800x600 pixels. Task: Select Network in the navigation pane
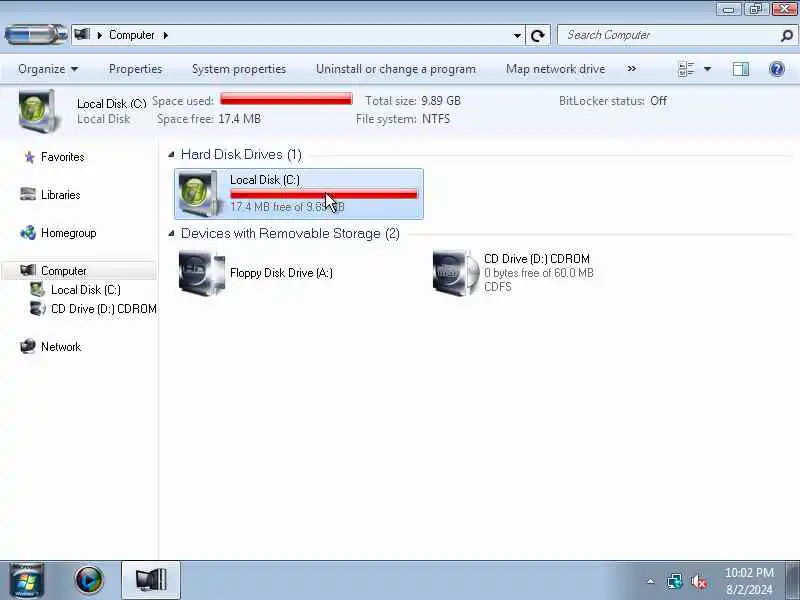tap(61, 347)
